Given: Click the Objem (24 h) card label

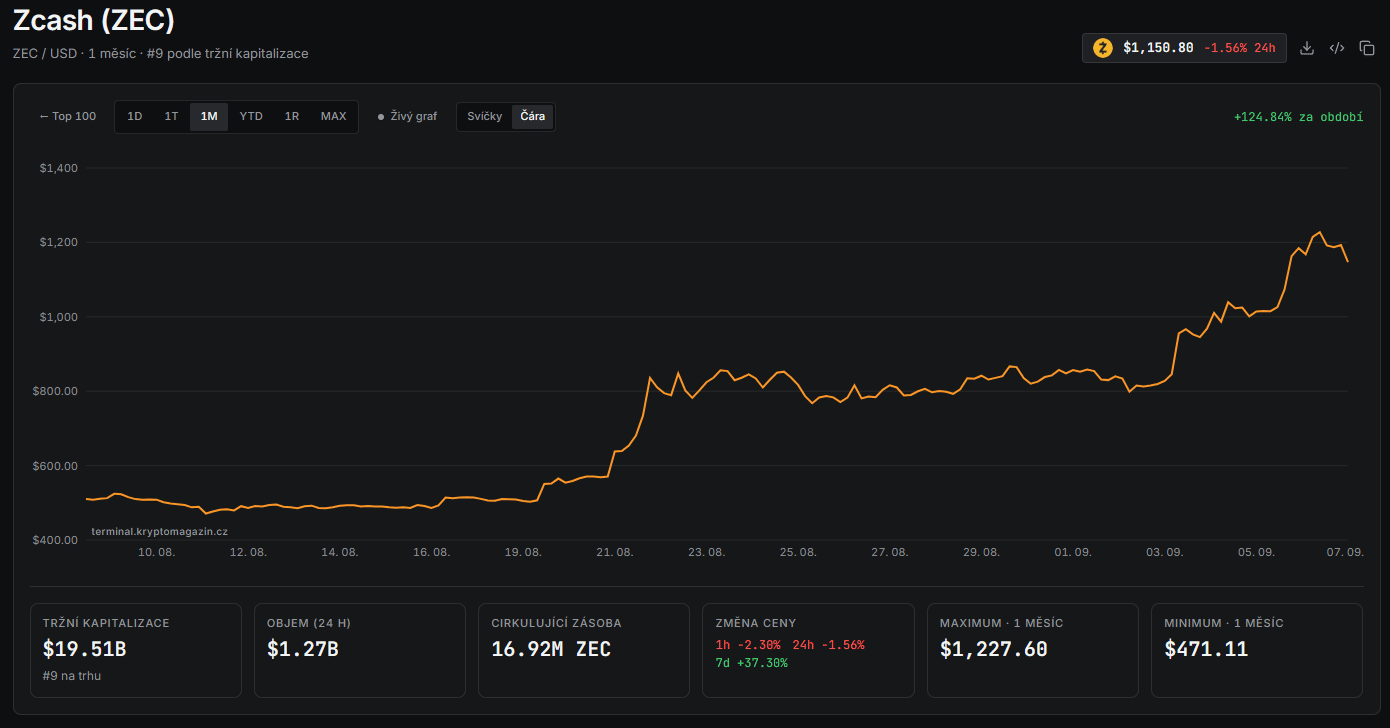Looking at the screenshot, I should click(x=309, y=623).
